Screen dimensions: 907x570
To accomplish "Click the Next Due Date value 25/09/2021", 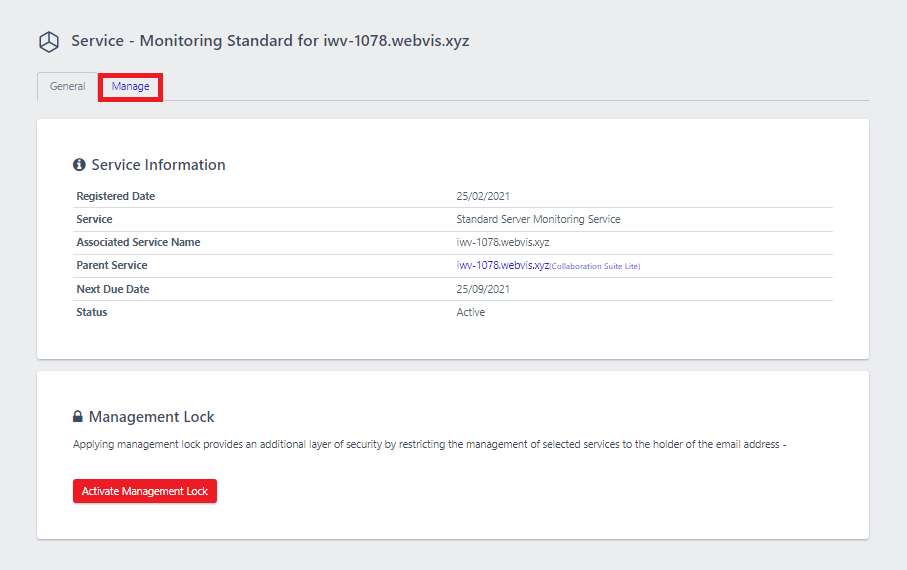I will point(482,289).
